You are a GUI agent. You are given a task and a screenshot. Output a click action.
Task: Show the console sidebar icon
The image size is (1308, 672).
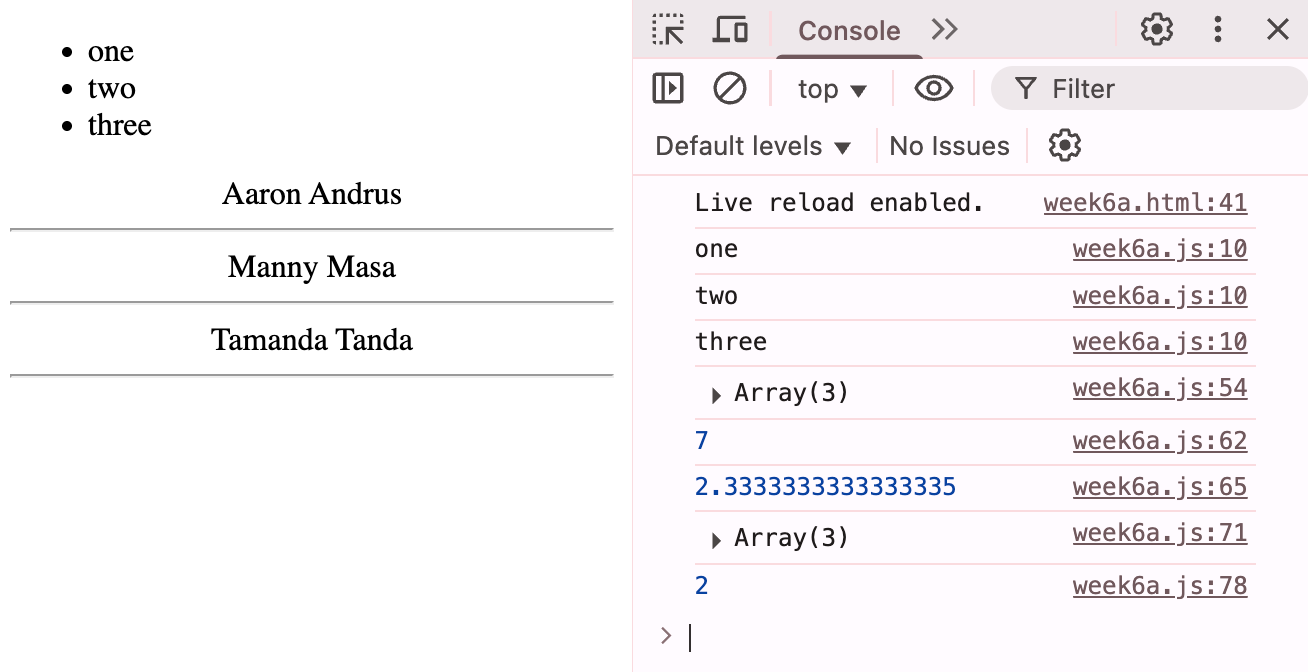coord(668,89)
